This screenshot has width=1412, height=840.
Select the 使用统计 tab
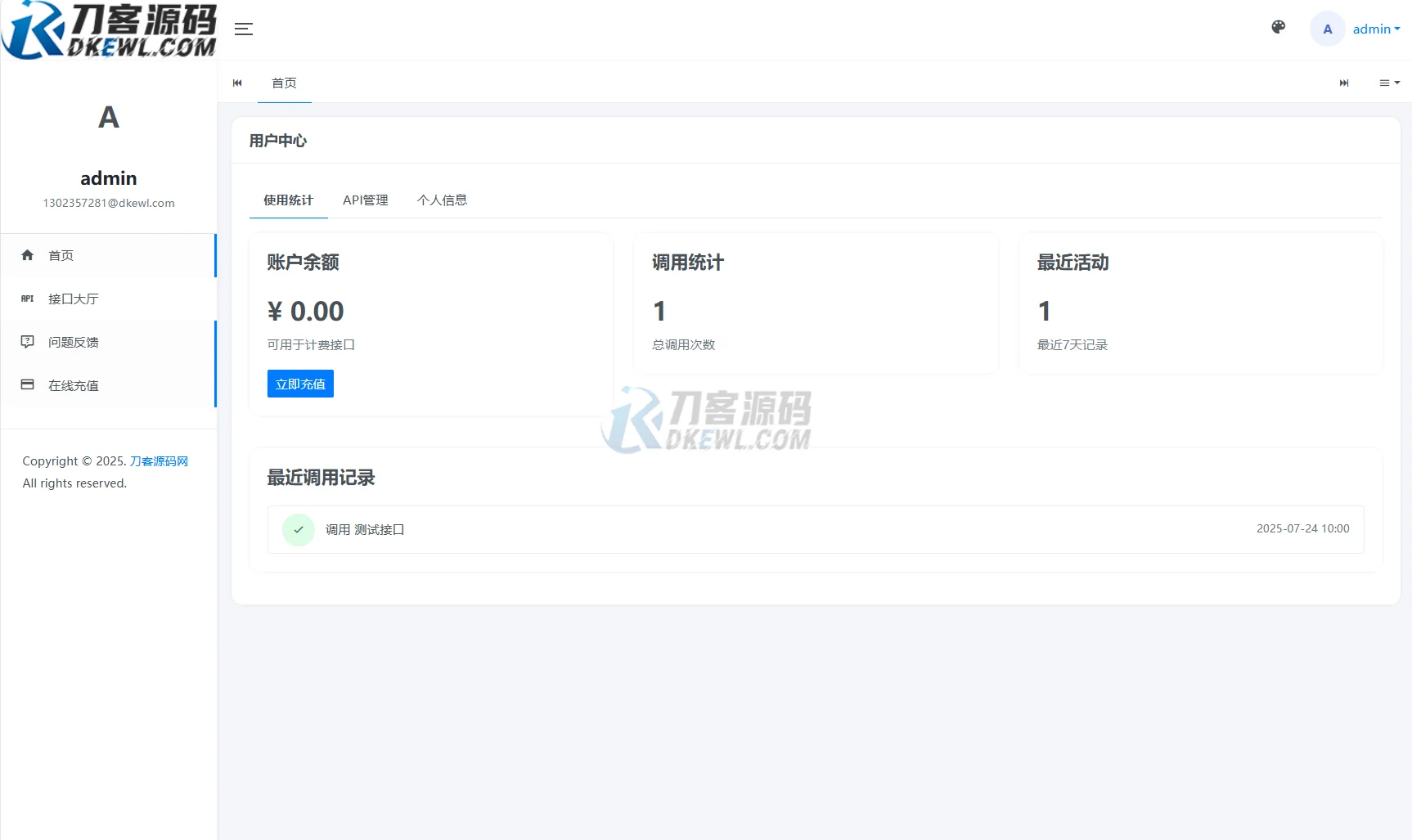click(288, 200)
